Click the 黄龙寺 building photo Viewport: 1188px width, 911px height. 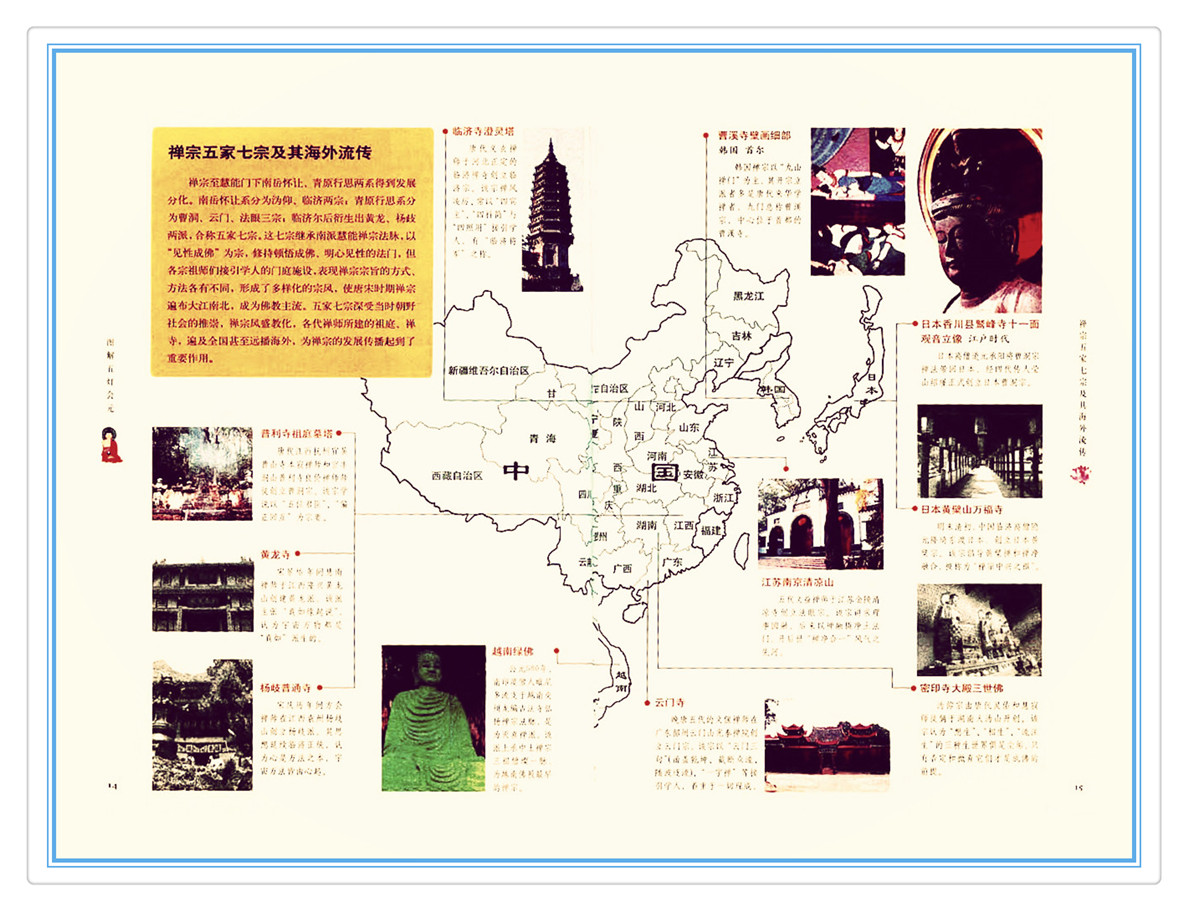tap(202, 596)
